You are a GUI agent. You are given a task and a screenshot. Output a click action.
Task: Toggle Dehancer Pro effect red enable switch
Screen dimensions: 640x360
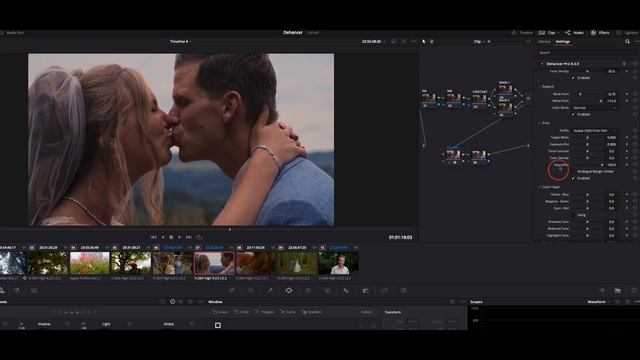tap(542, 64)
